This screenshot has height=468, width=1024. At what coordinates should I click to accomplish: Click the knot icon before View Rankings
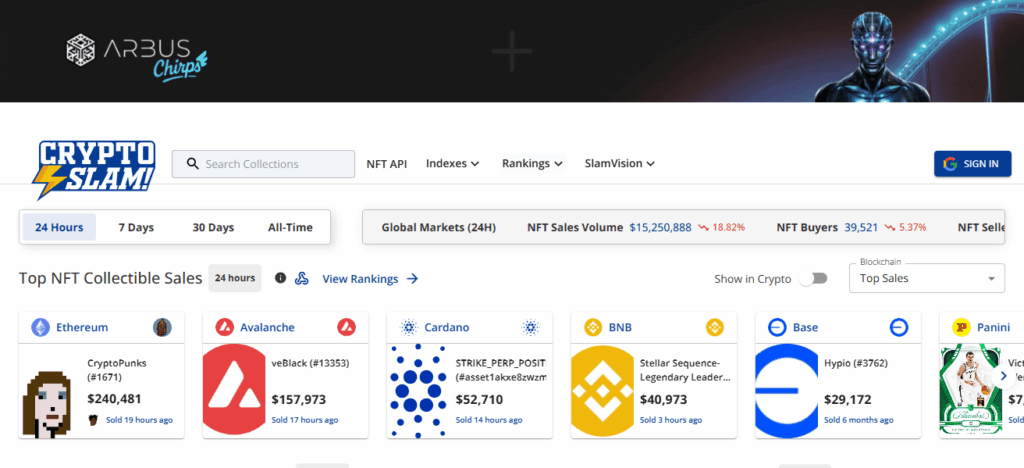[301, 279]
